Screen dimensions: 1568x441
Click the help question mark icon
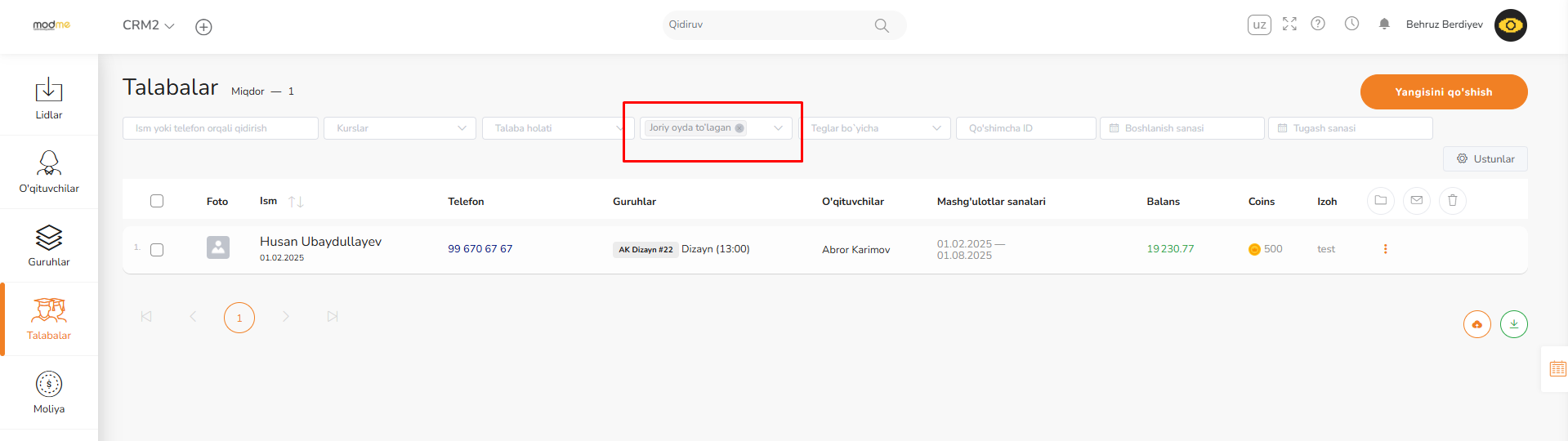tap(1318, 24)
